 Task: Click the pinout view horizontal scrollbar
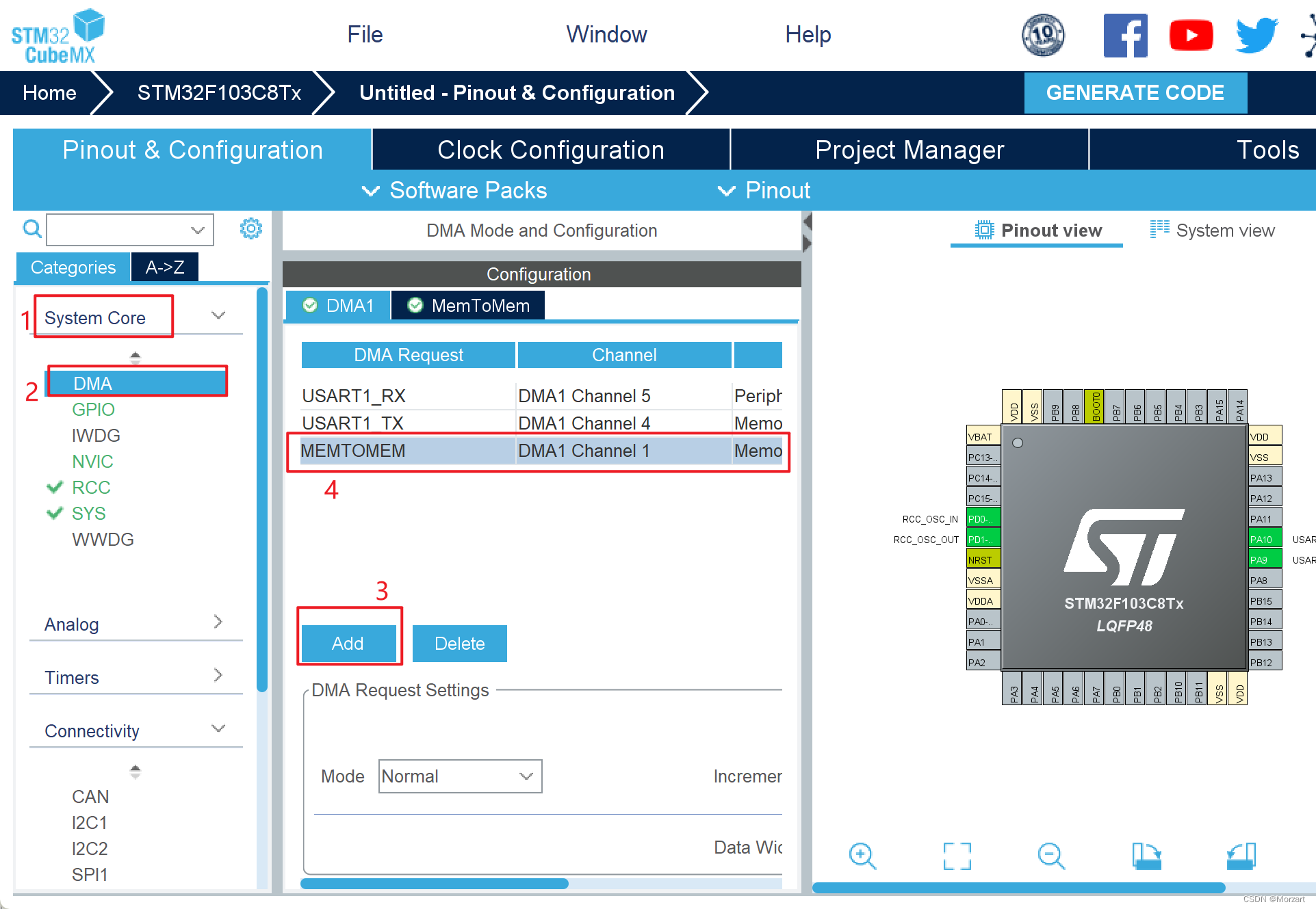(1018, 887)
